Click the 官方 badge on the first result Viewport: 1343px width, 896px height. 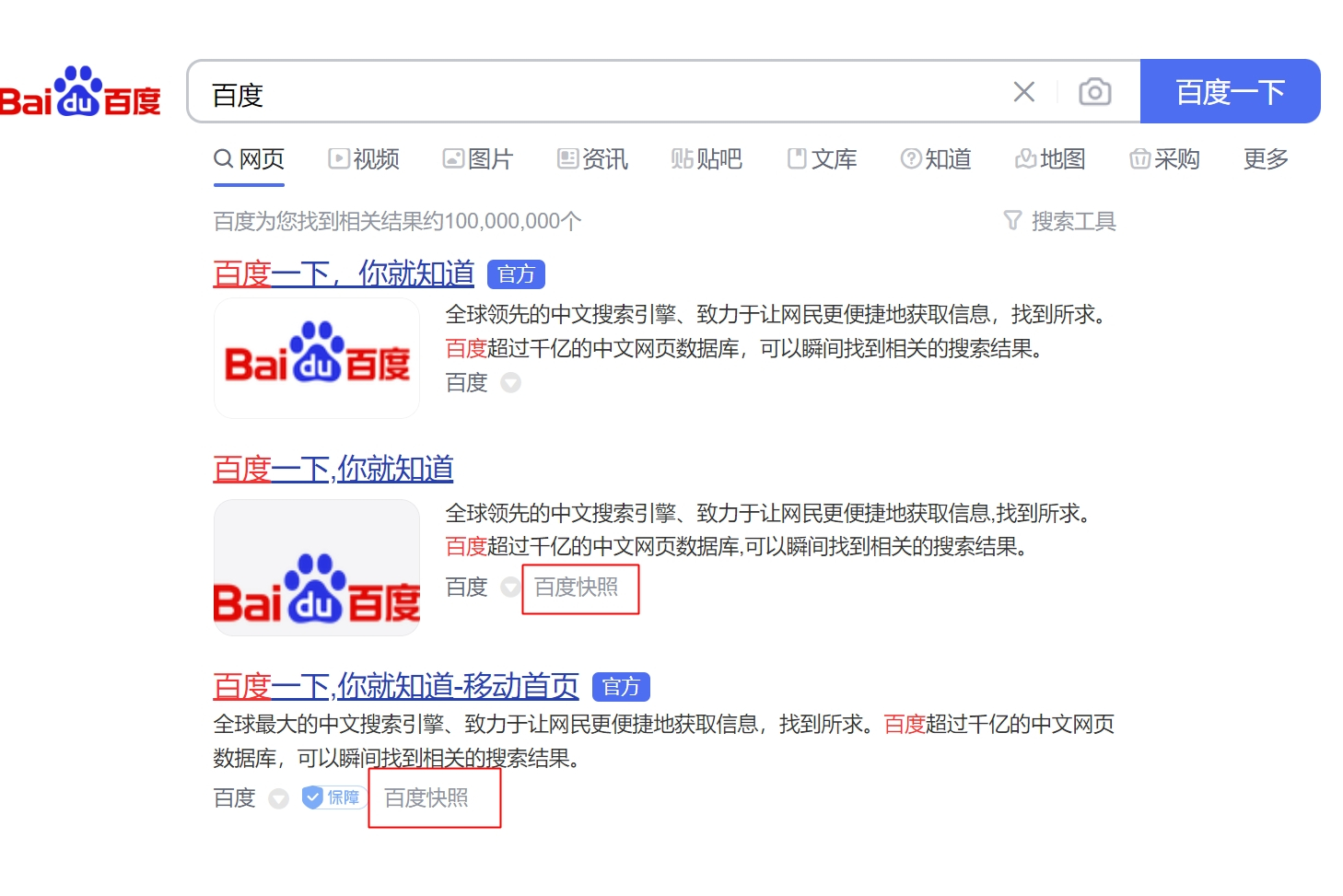(516, 274)
